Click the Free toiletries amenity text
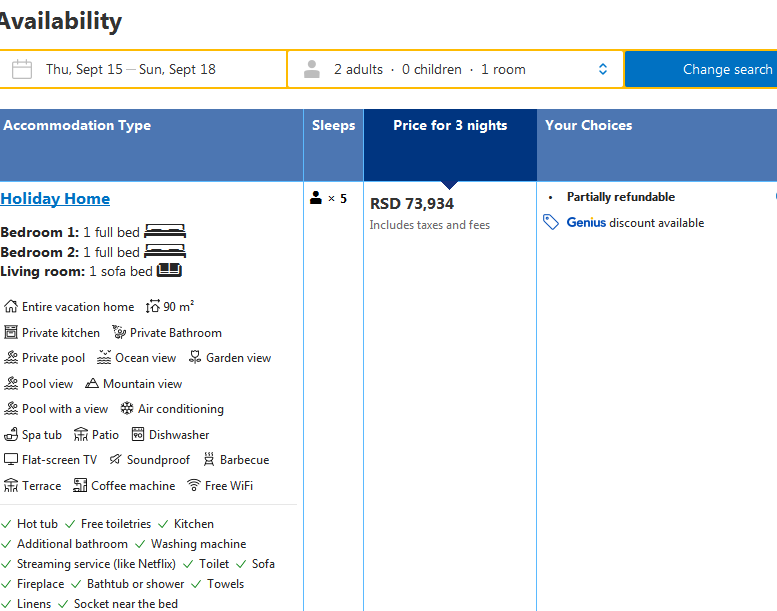Screen dimensions: 777x611 (x=116, y=524)
